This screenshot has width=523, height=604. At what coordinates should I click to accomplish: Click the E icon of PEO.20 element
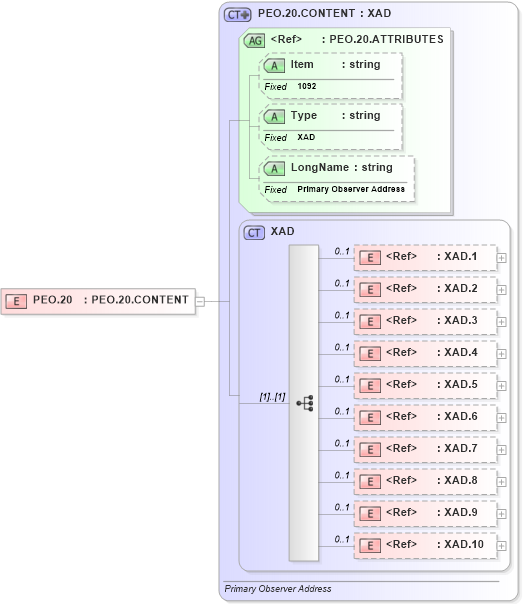(16, 301)
